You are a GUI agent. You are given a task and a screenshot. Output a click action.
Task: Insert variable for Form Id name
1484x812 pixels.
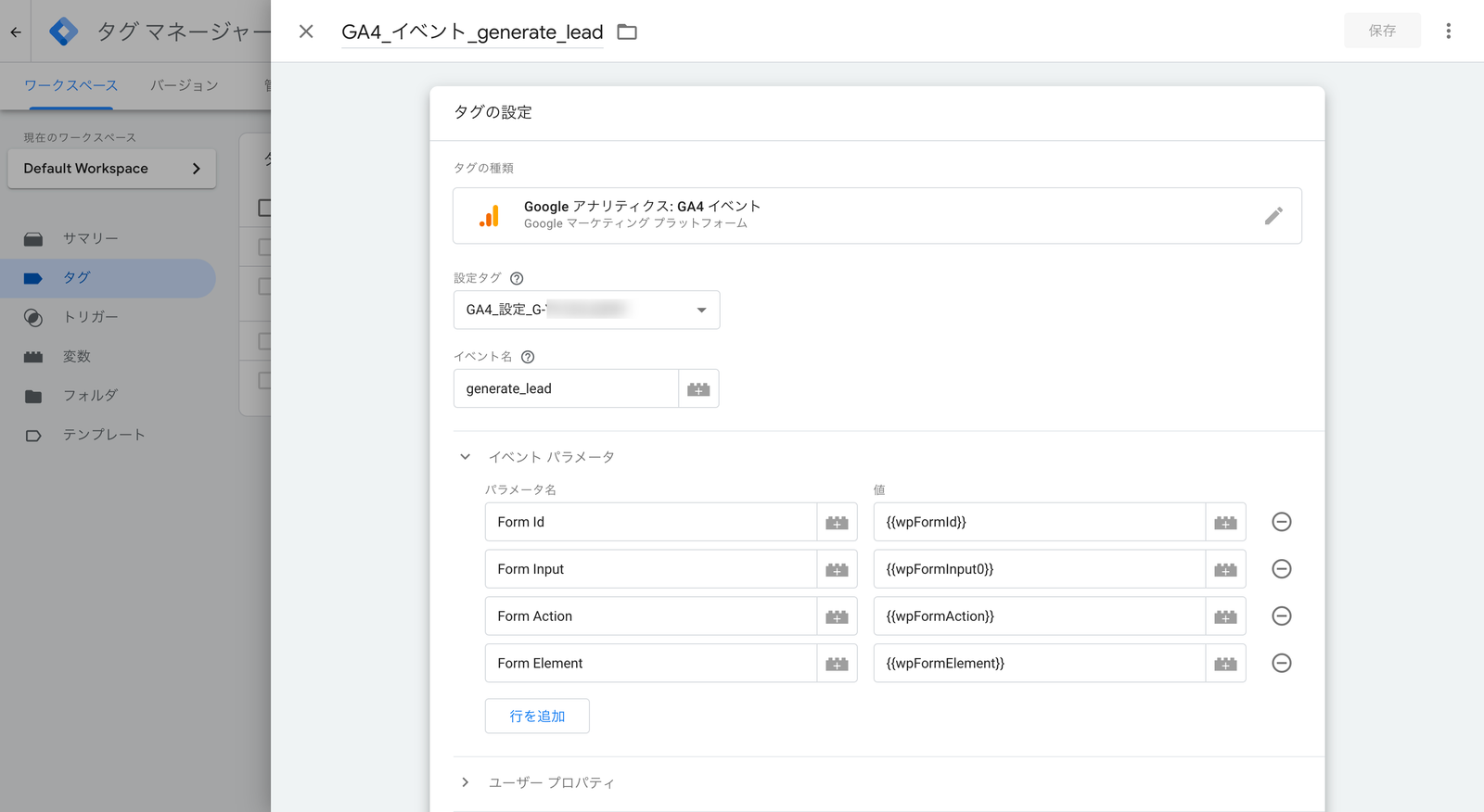click(837, 523)
